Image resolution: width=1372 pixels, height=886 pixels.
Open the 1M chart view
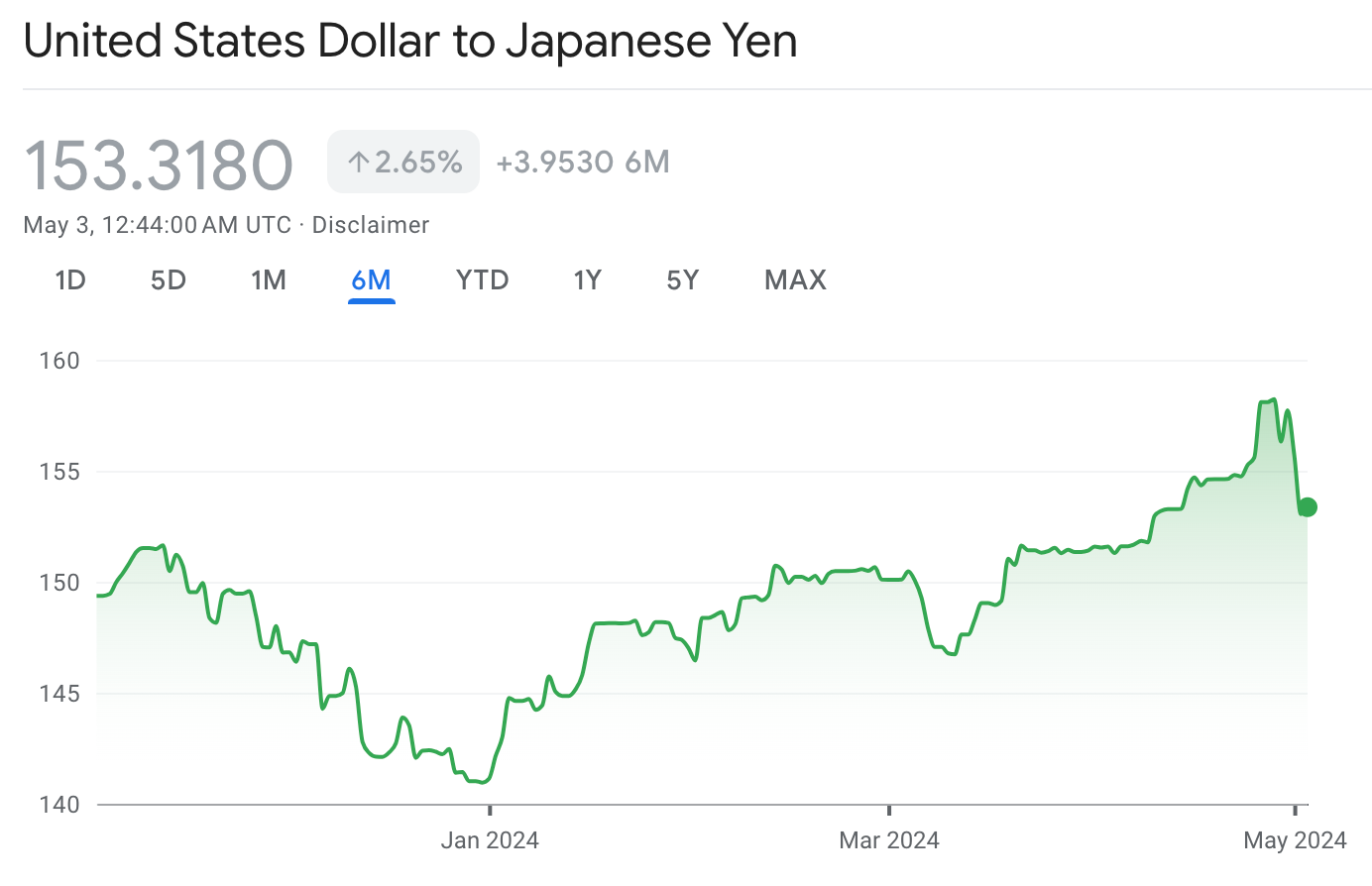(269, 280)
